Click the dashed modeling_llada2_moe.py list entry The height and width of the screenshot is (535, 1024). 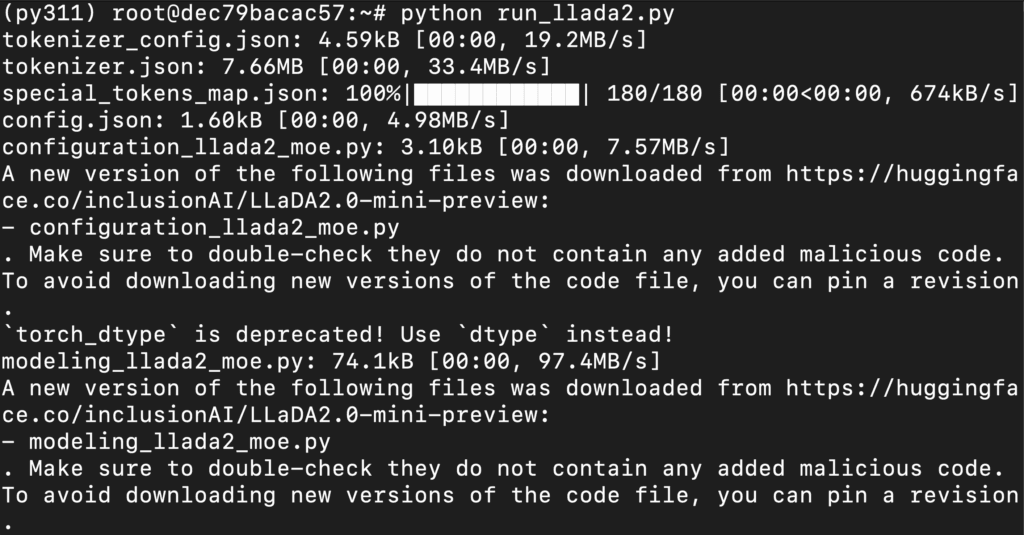[x=180, y=441]
